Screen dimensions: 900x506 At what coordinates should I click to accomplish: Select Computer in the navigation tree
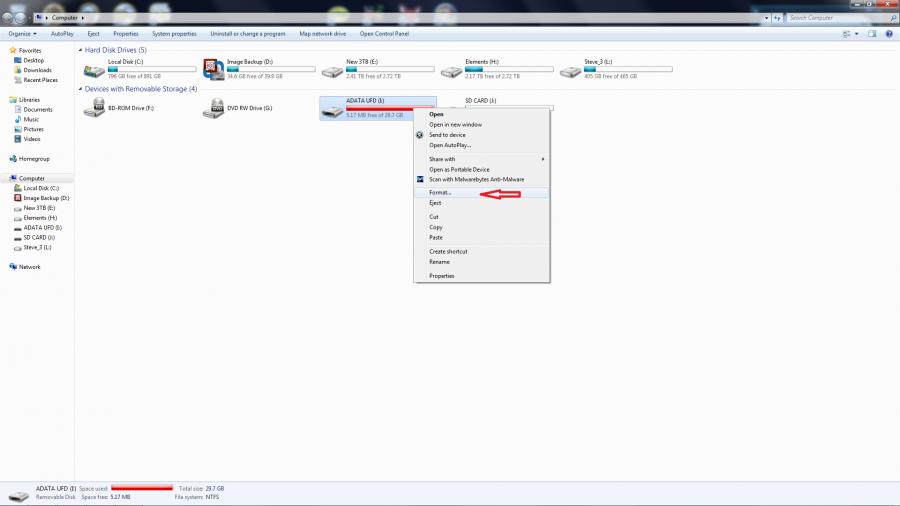(32, 178)
